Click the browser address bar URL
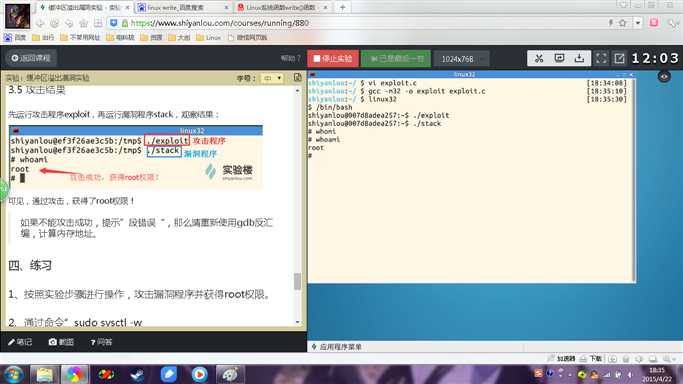 coord(220,23)
